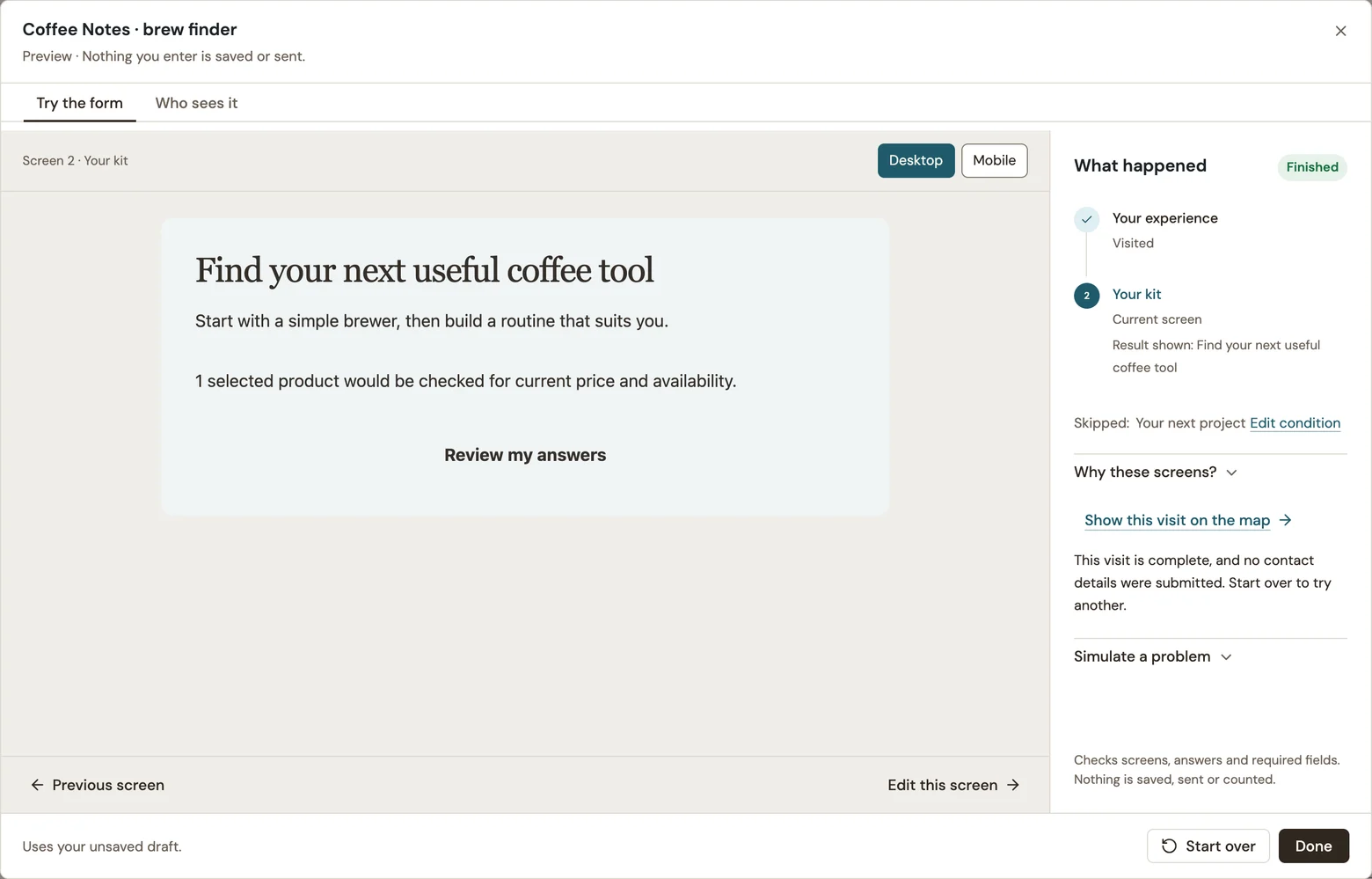This screenshot has width=1372, height=879.
Task: Toggle Desktop preview mode
Action: click(x=916, y=160)
